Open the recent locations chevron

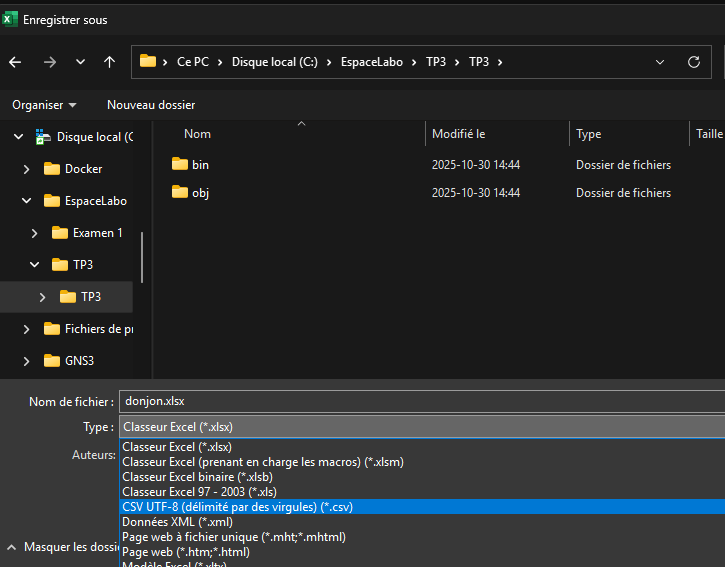80,62
